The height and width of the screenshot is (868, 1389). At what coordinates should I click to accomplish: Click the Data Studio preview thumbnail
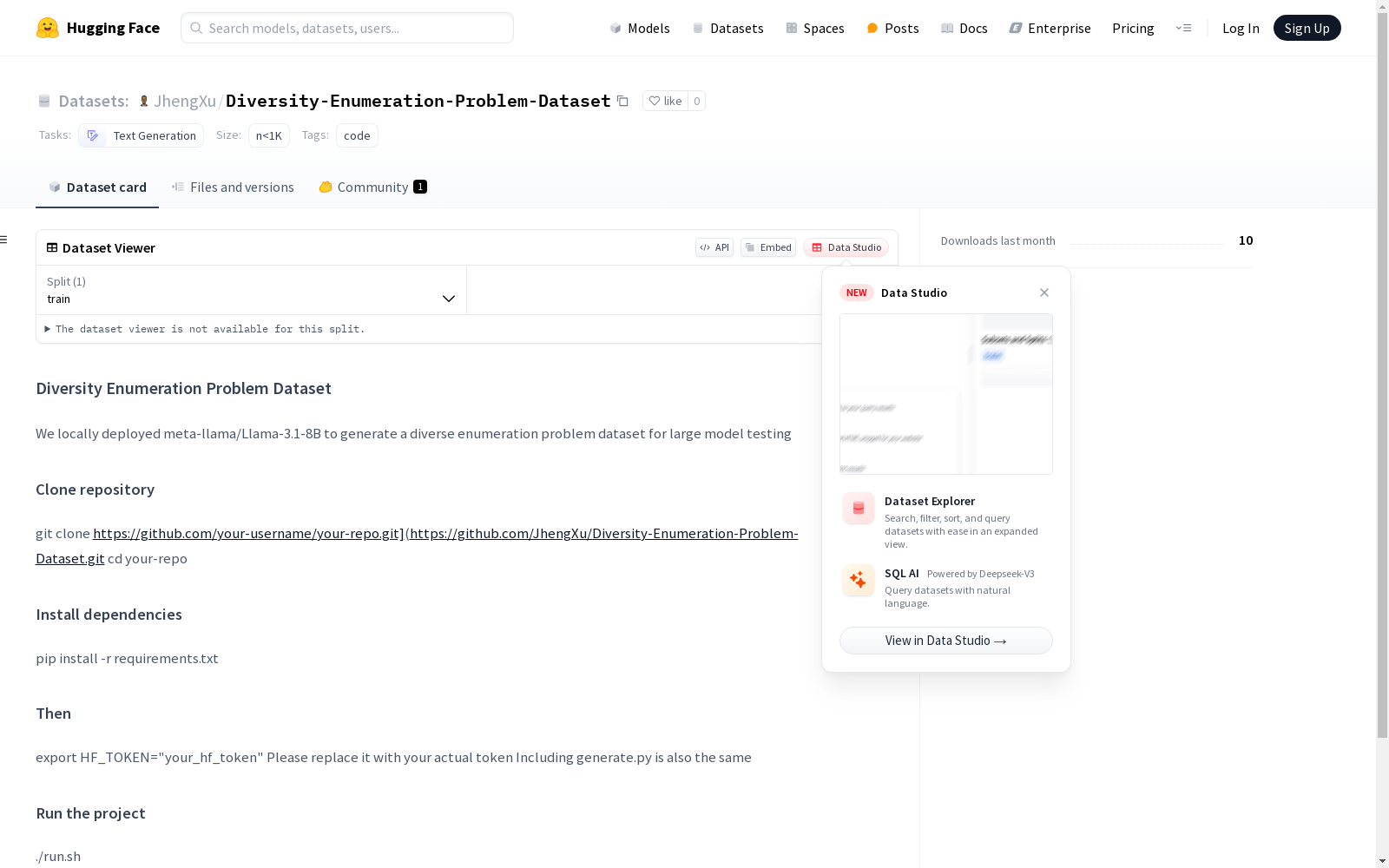(x=946, y=394)
